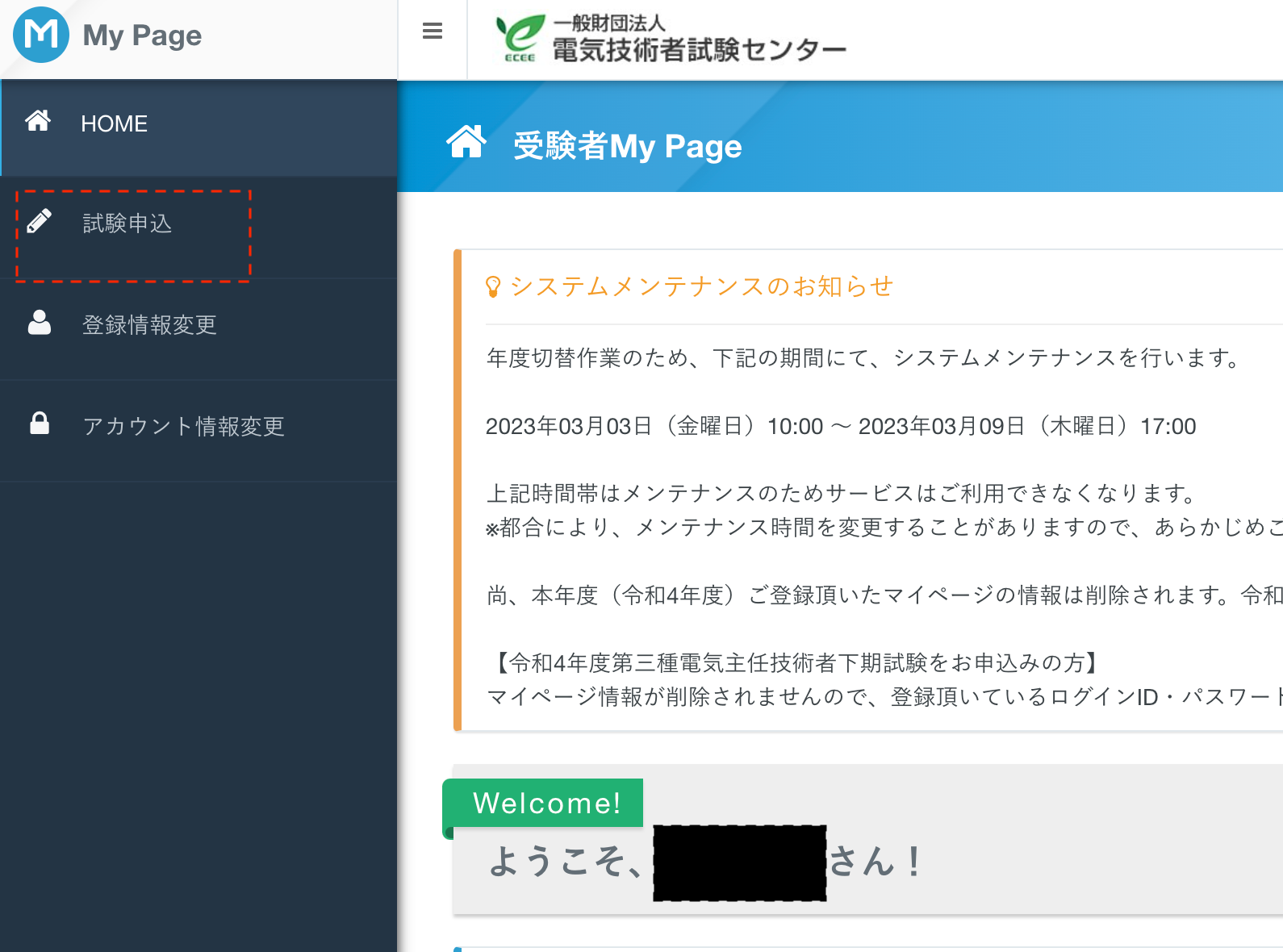Click the My Page title text

[142, 35]
